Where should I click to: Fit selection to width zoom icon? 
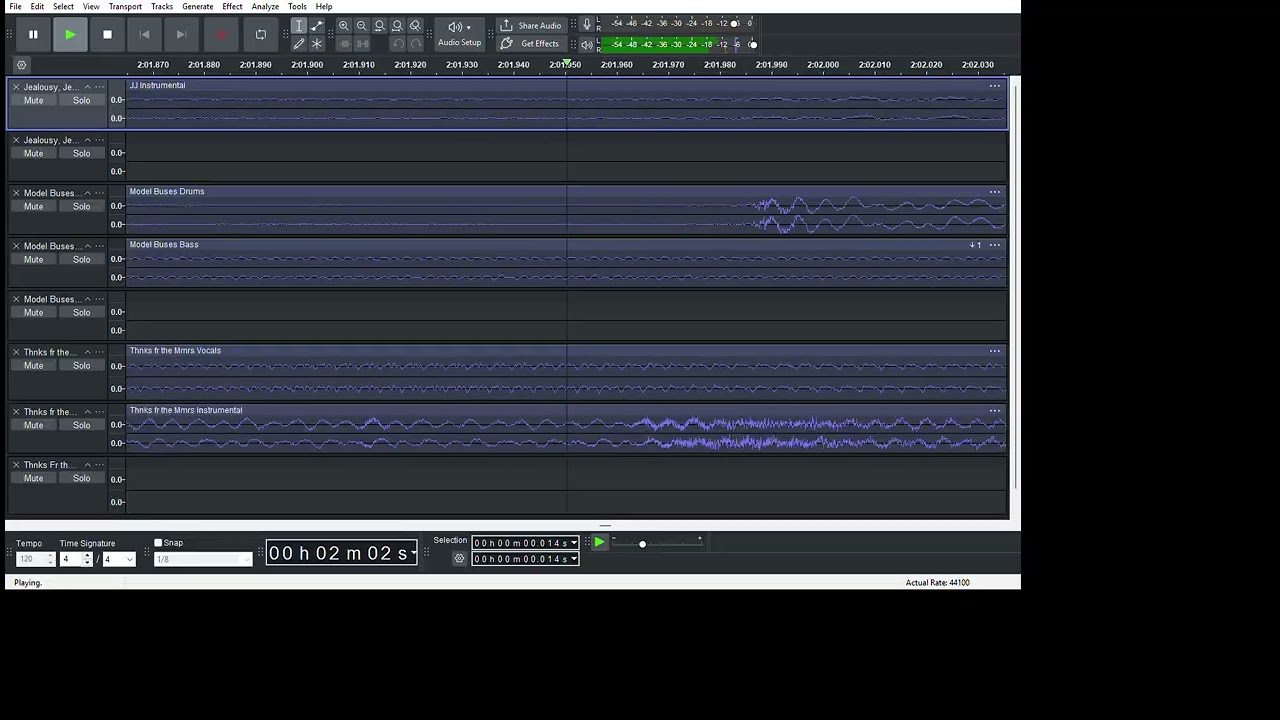click(380, 26)
